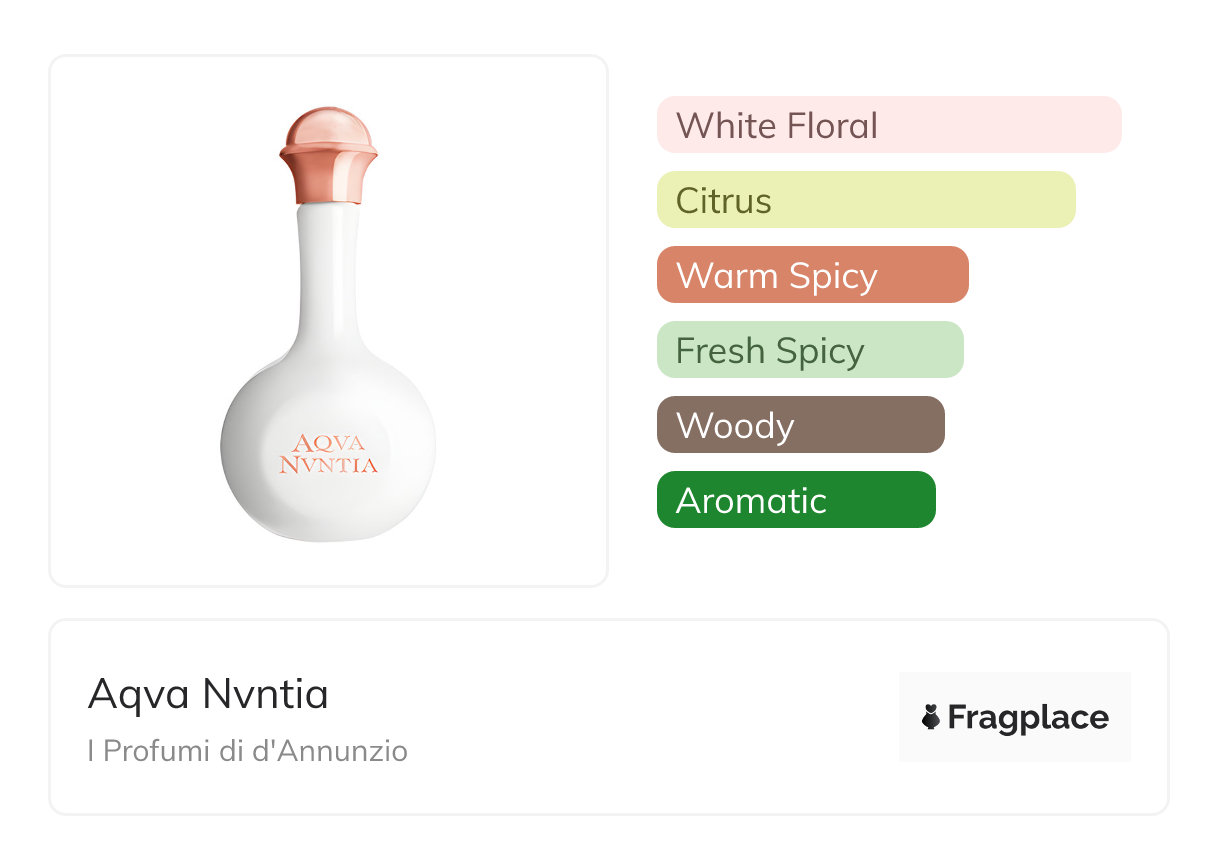Click the Fragplace wordmark text

(x=1028, y=717)
